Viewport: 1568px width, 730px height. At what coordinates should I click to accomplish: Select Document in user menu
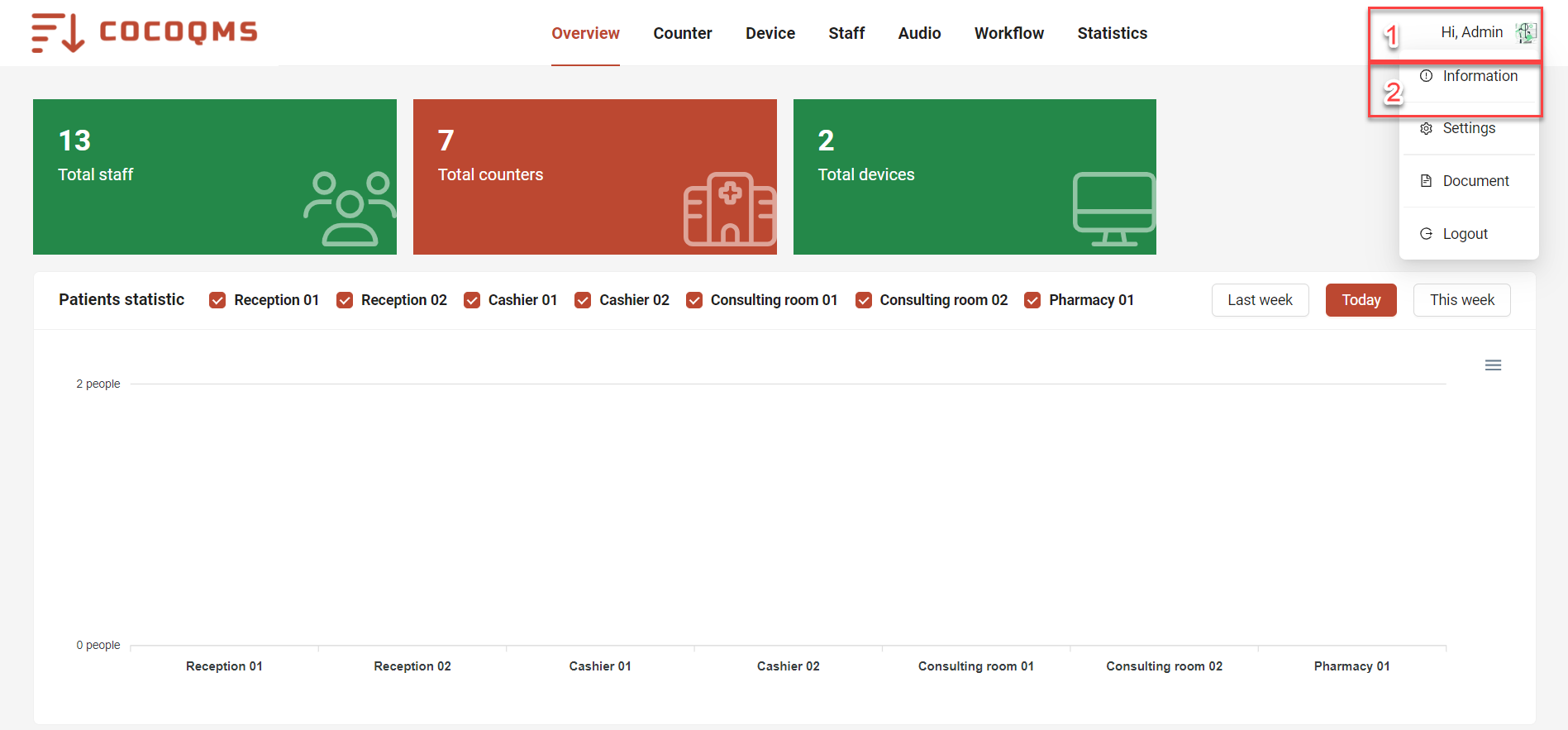[x=1469, y=181]
